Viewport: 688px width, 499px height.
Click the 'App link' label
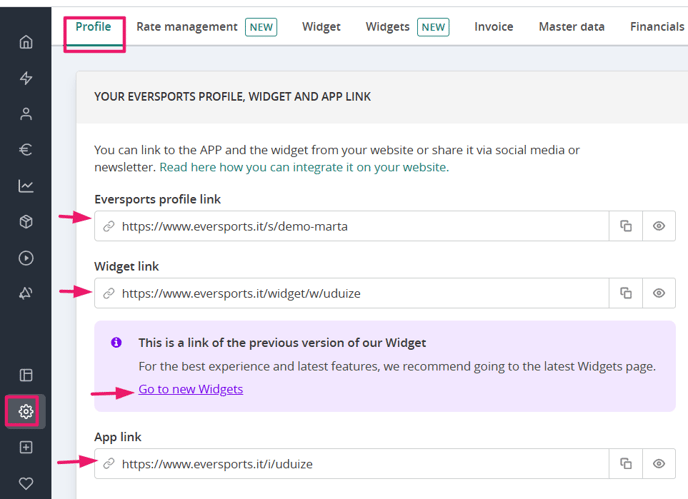118,437
